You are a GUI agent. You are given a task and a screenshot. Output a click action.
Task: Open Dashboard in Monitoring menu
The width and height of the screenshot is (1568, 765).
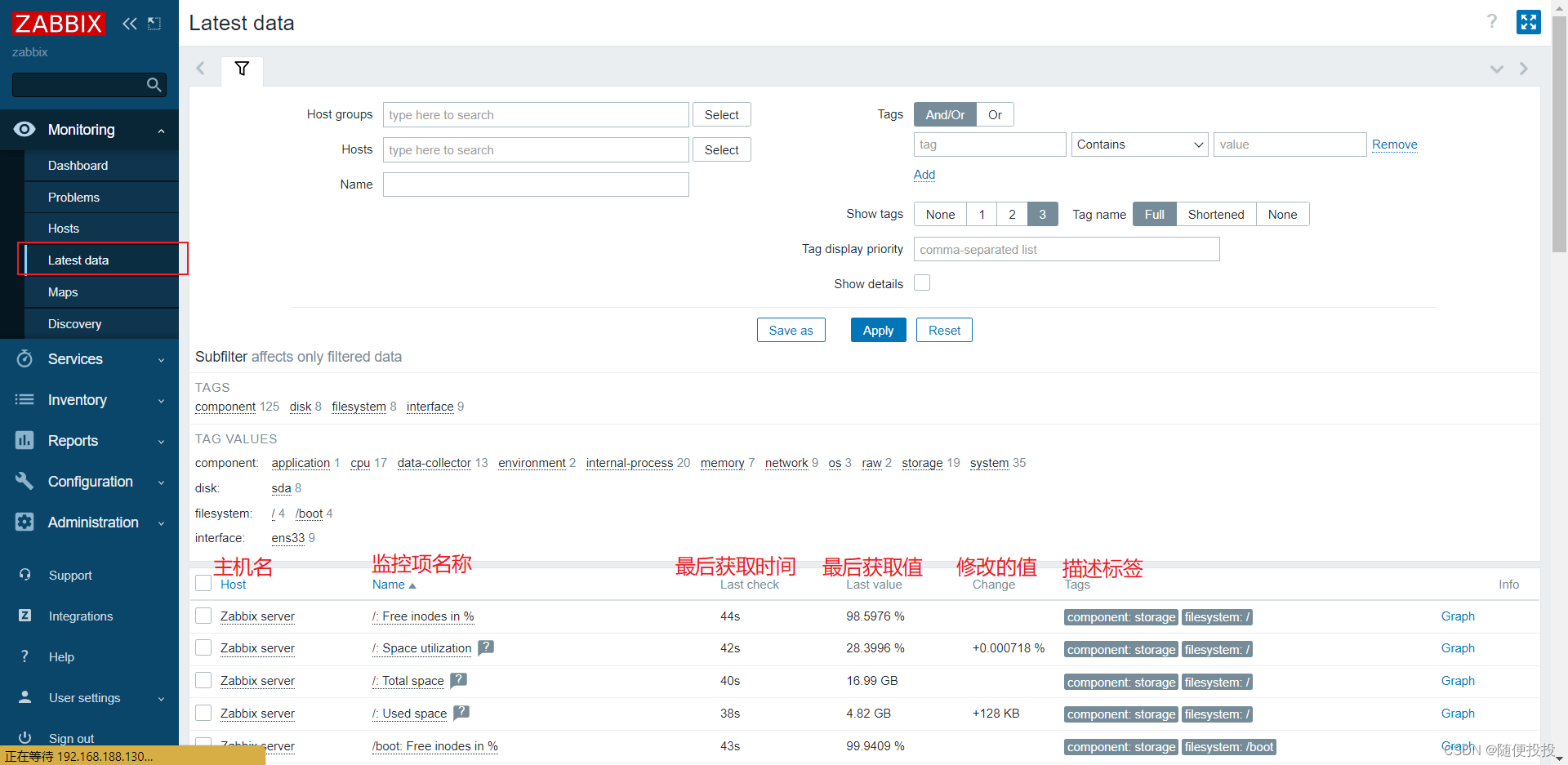click(x=101, y=165)
